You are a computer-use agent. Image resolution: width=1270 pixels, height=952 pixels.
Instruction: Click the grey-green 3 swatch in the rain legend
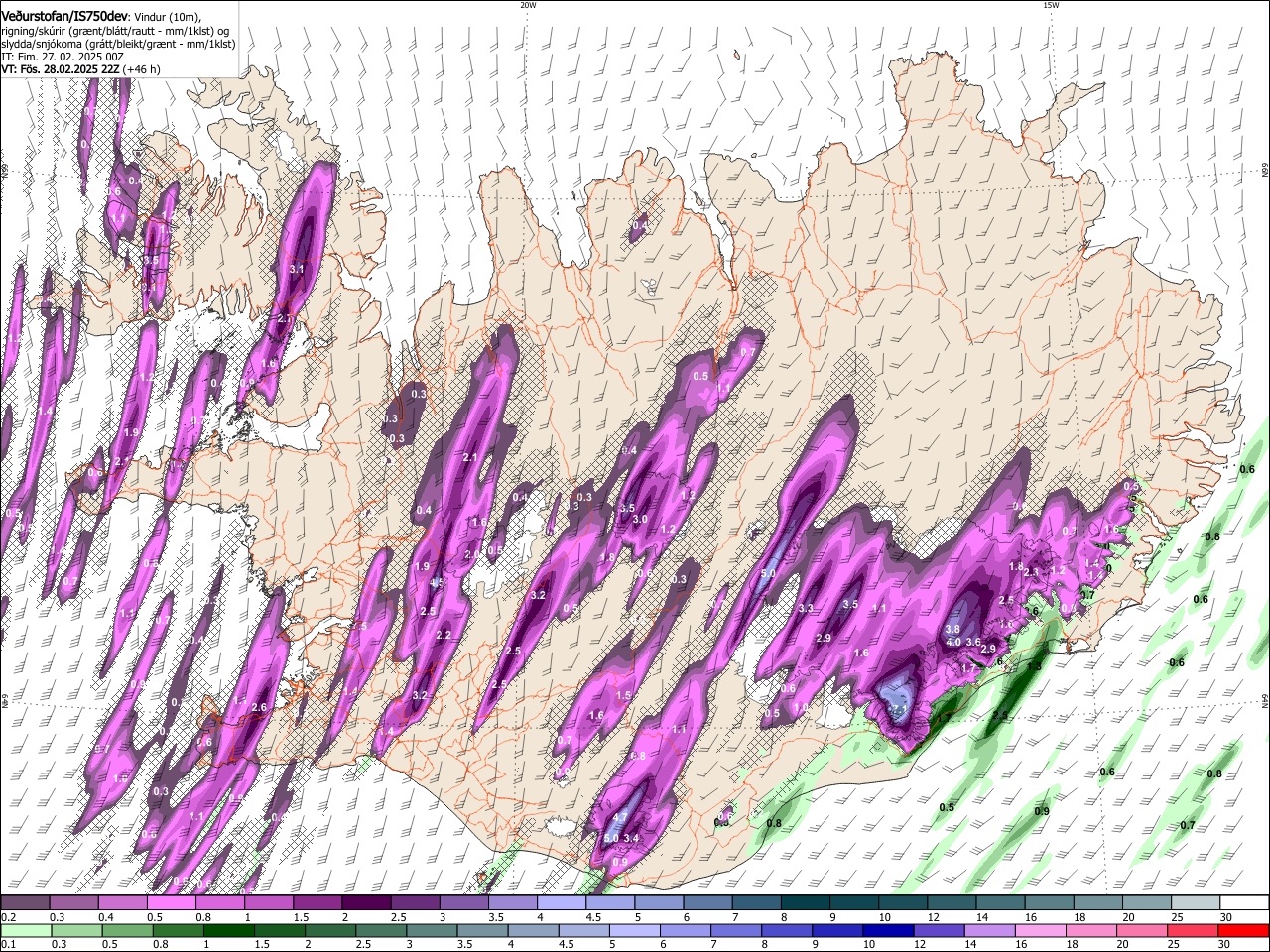point(431,930)
